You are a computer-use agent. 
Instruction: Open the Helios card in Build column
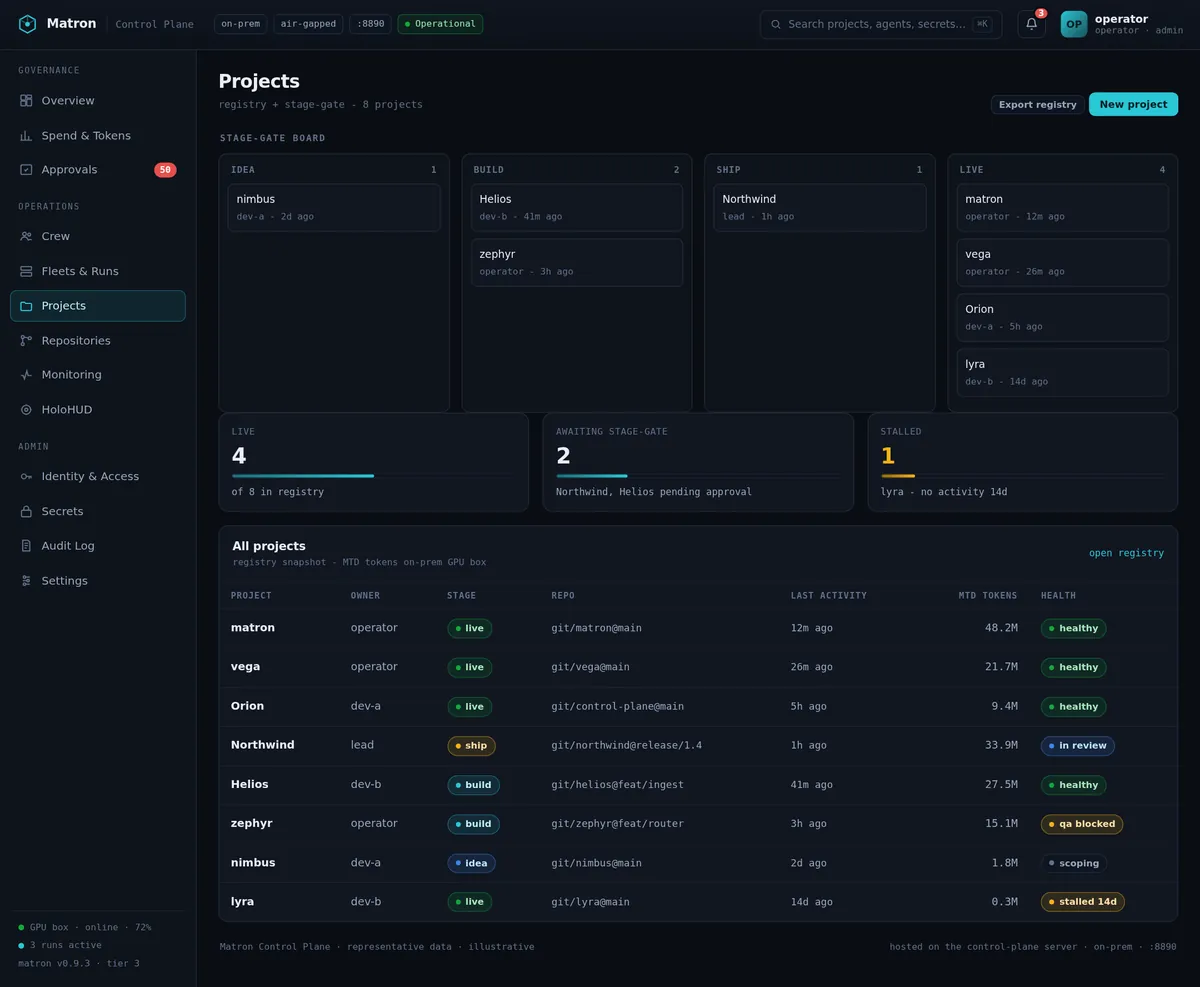tap(577, 207)
